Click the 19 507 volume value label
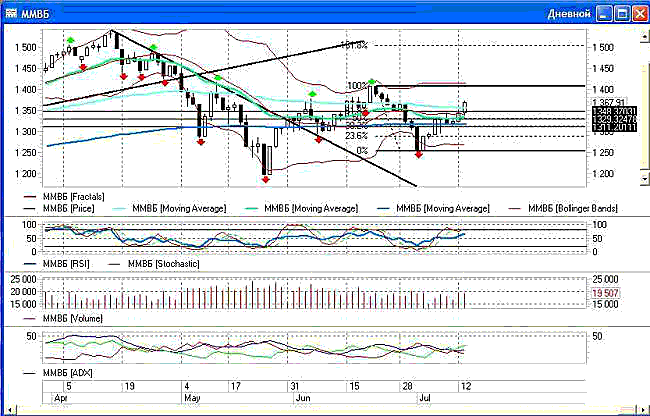This screenshot has height=416, width=650. 606,293
